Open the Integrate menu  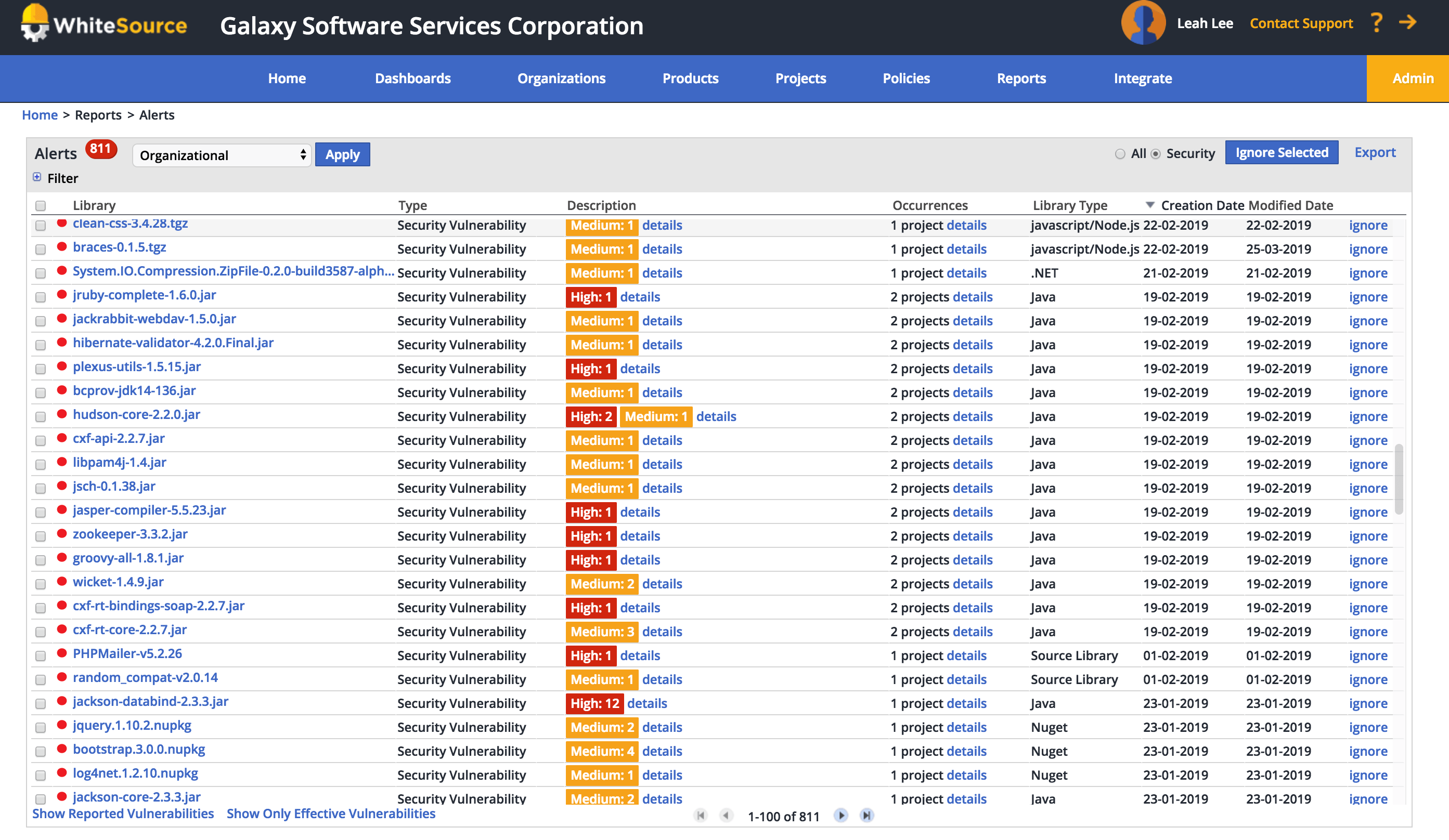pyautogui.click(x=1143, y=78)
